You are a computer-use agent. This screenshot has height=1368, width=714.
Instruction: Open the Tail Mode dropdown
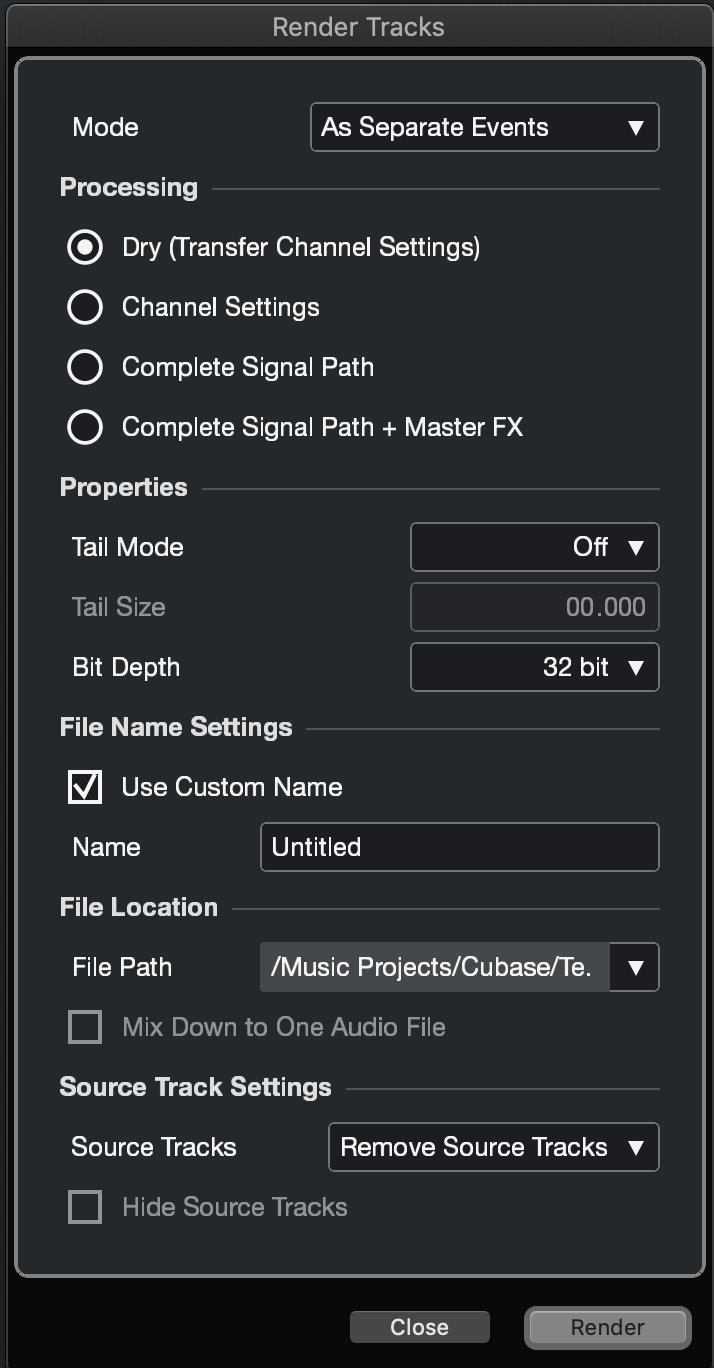[x=534, y=547]
